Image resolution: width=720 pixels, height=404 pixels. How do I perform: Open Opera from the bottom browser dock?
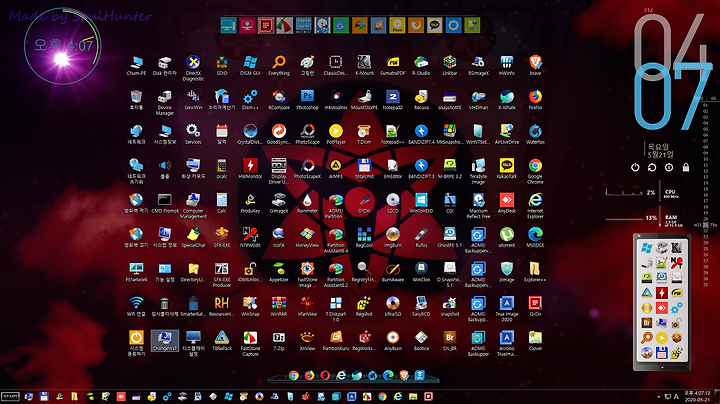coord(325,376)
